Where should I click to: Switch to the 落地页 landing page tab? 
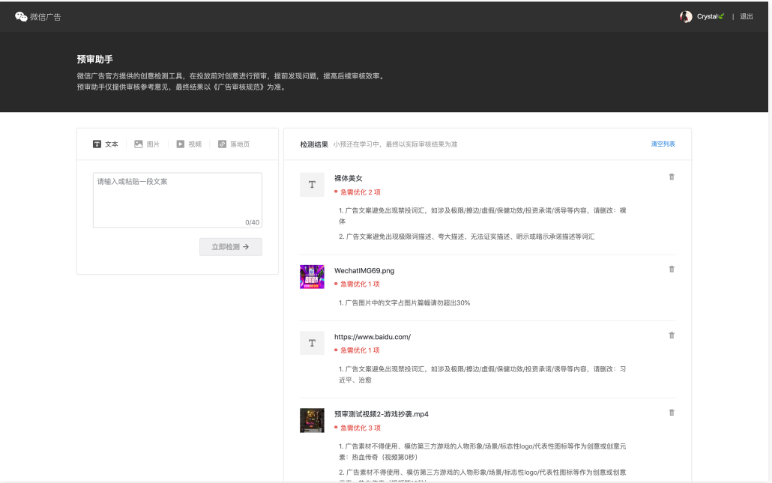(234, 144)
